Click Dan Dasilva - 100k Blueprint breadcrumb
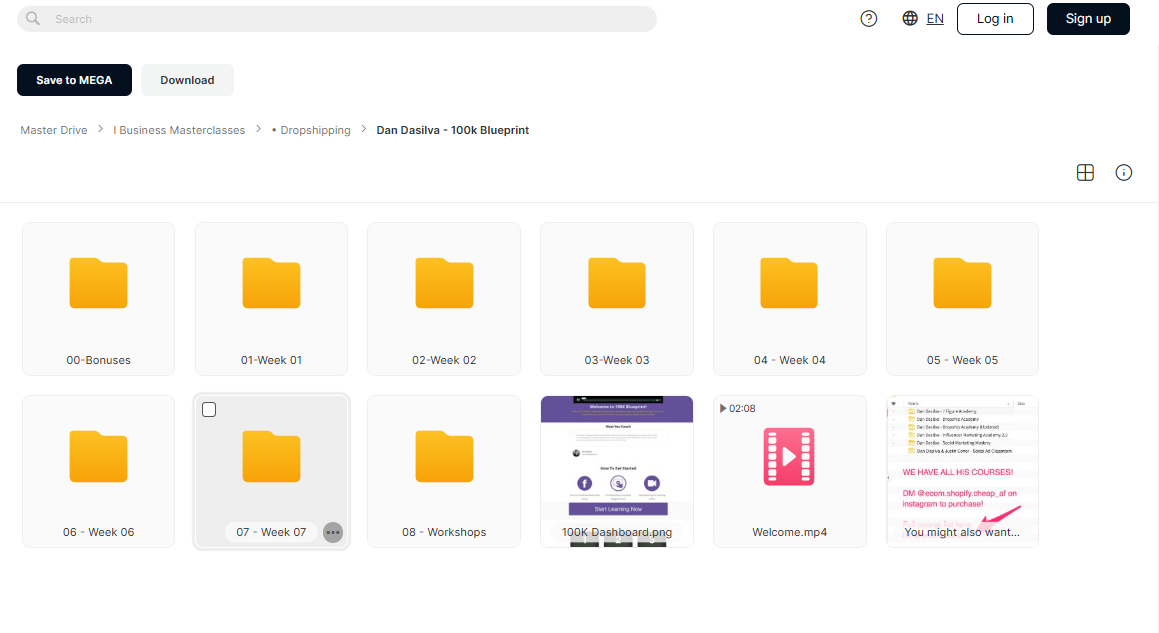 (452, 130)
